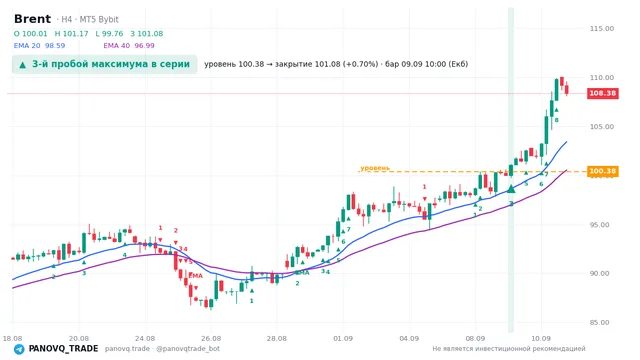640x360 pixels.
Task: Click the large green triangle breakout marker
Action: (x=511, y=189)
